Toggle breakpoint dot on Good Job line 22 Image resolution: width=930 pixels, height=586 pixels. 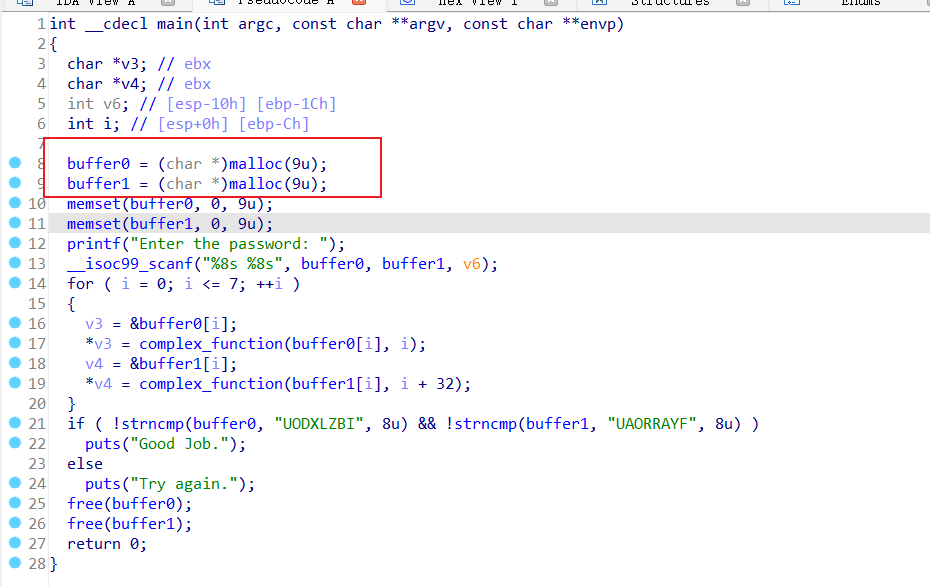(x=15, y=442)
